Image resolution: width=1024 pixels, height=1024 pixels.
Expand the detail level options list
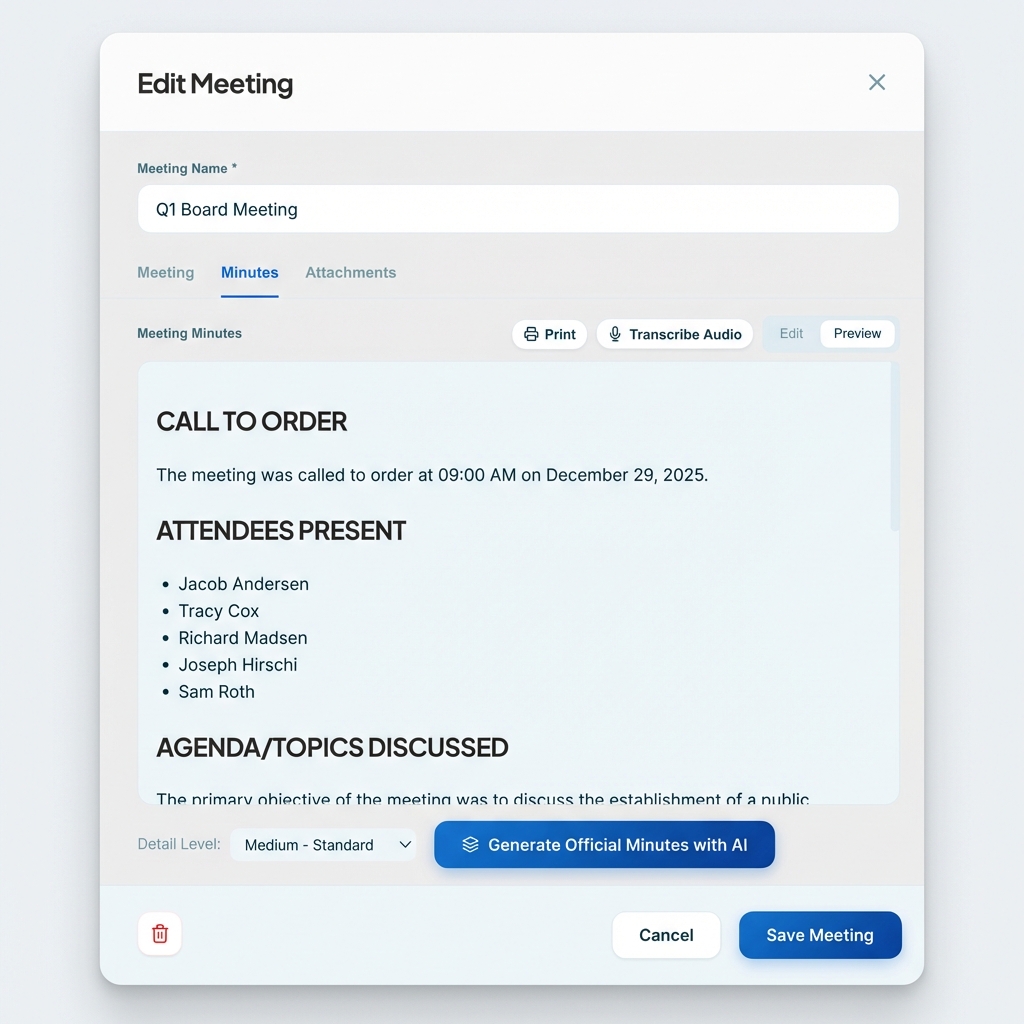coord(323,844)
